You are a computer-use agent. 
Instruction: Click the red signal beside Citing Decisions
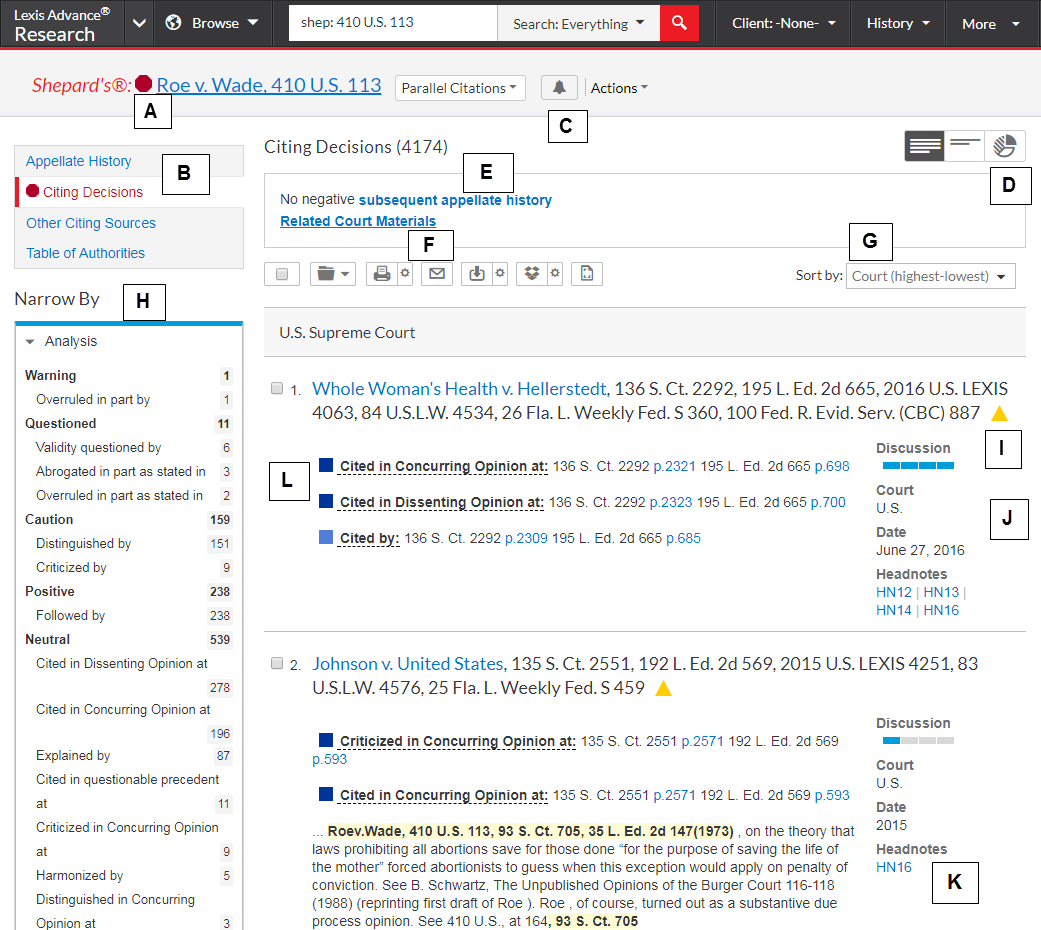[x=33, y=191]
